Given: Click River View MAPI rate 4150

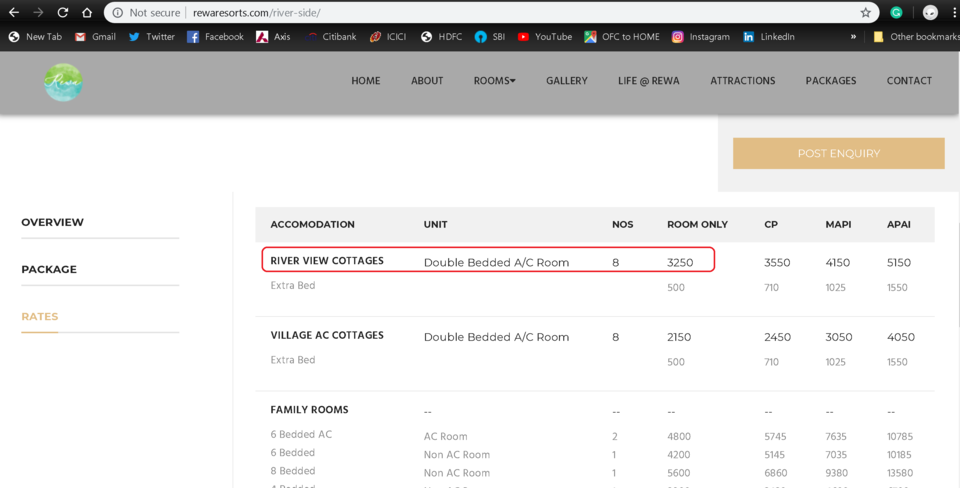Looking at the screenshot, I should click(x=838, y=263).
